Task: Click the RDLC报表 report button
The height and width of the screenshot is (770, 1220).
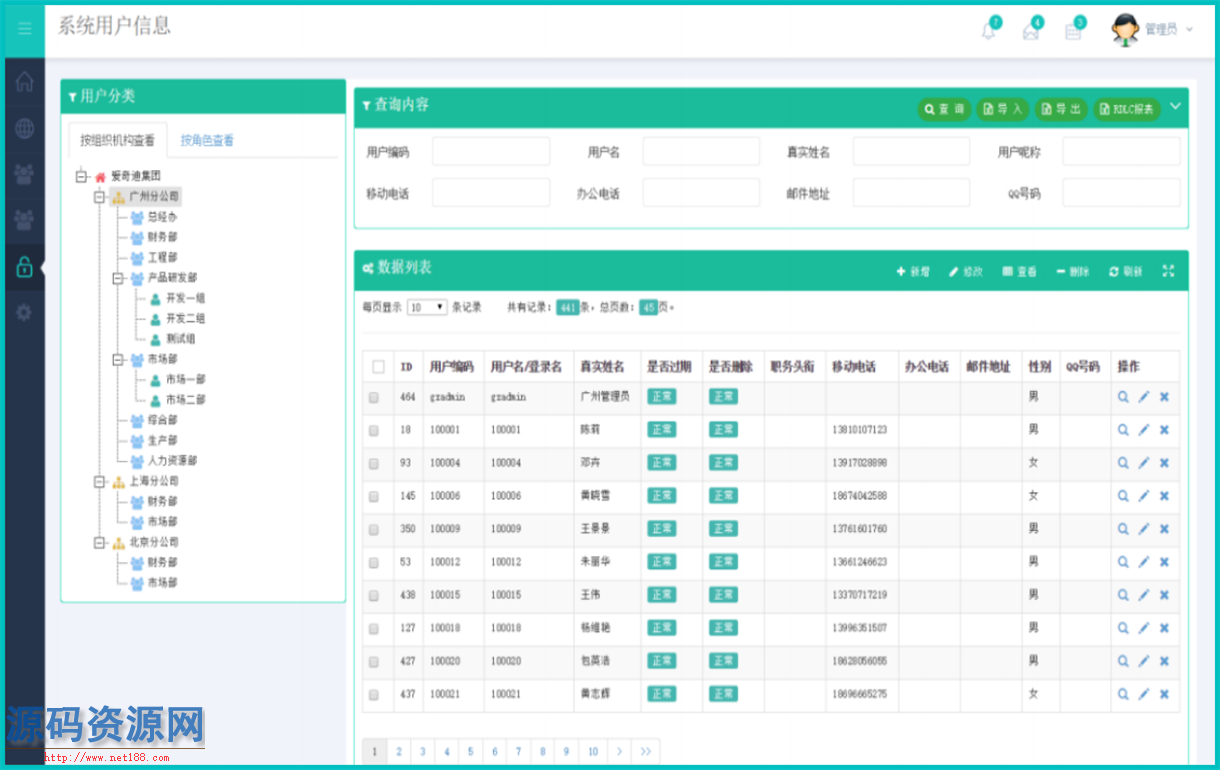Action: [1127, 109]
